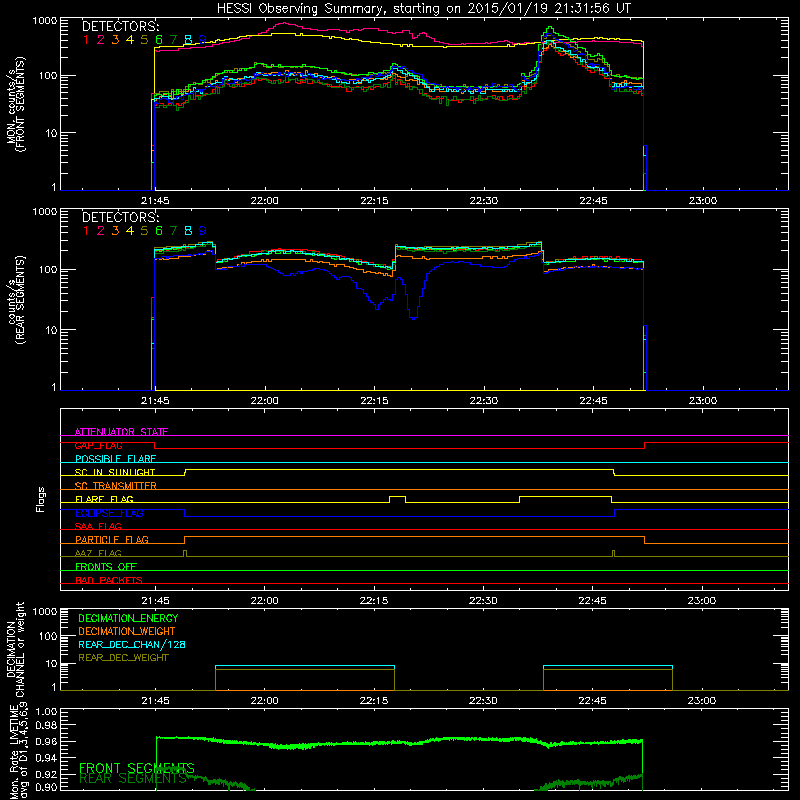The height and width of the screenshot is (800, 800).
Task: Click the DECIMATION_WEIGHT legend label
Action: (x=127, y=631)
